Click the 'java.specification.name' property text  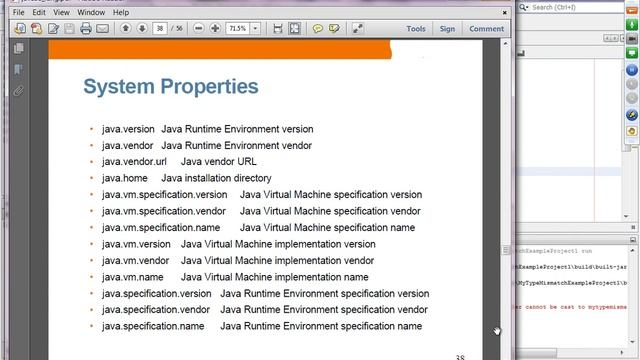(153, 326)
